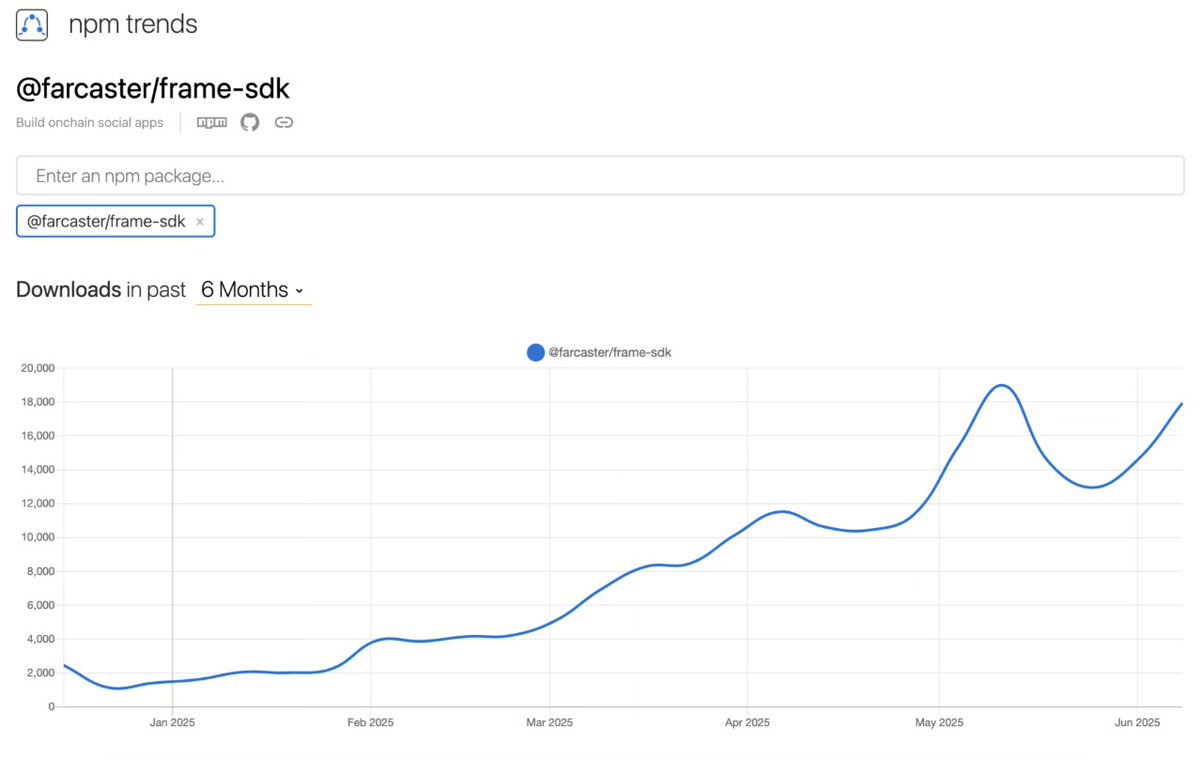Click the 'Jan 2025' axis label
Screen dimensions: 1200x759
tap(172, 723)
